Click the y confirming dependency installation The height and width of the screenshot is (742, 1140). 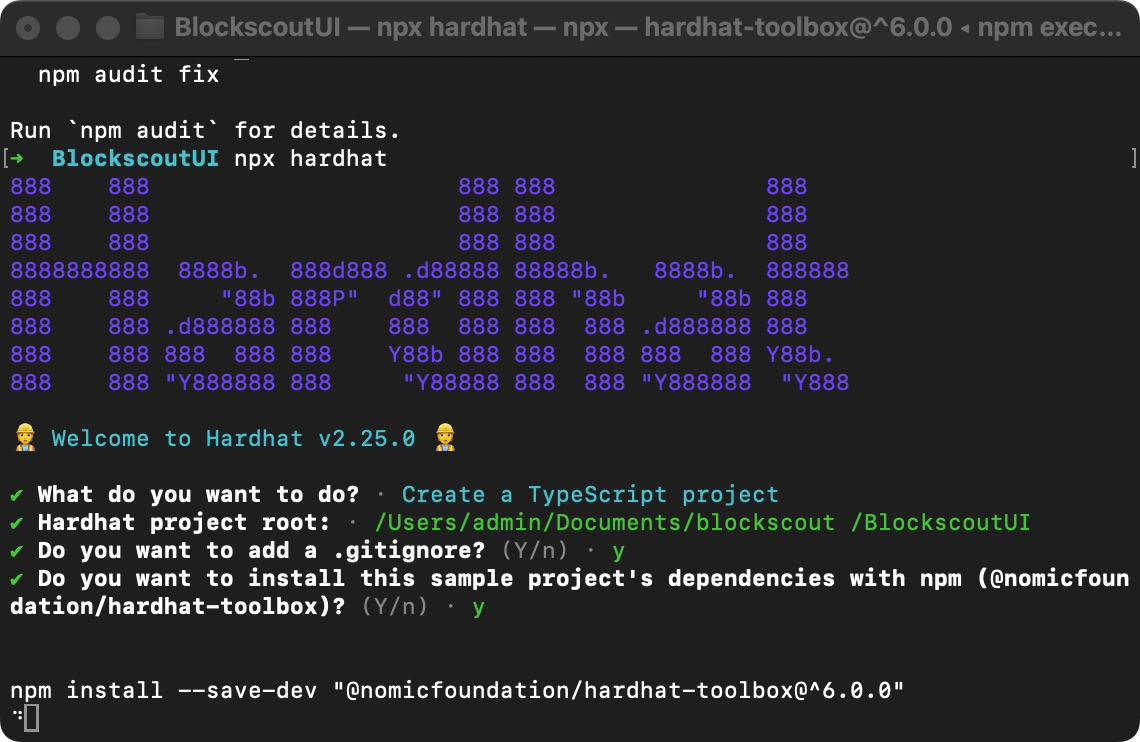point(477,606)
